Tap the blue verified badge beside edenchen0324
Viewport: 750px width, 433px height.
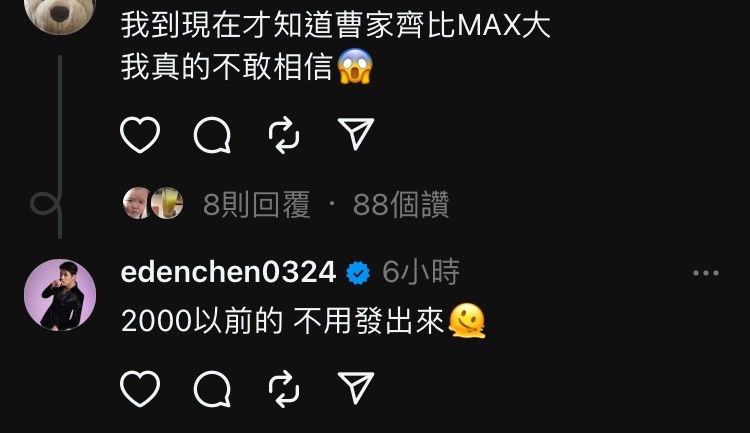coord(358,273)
